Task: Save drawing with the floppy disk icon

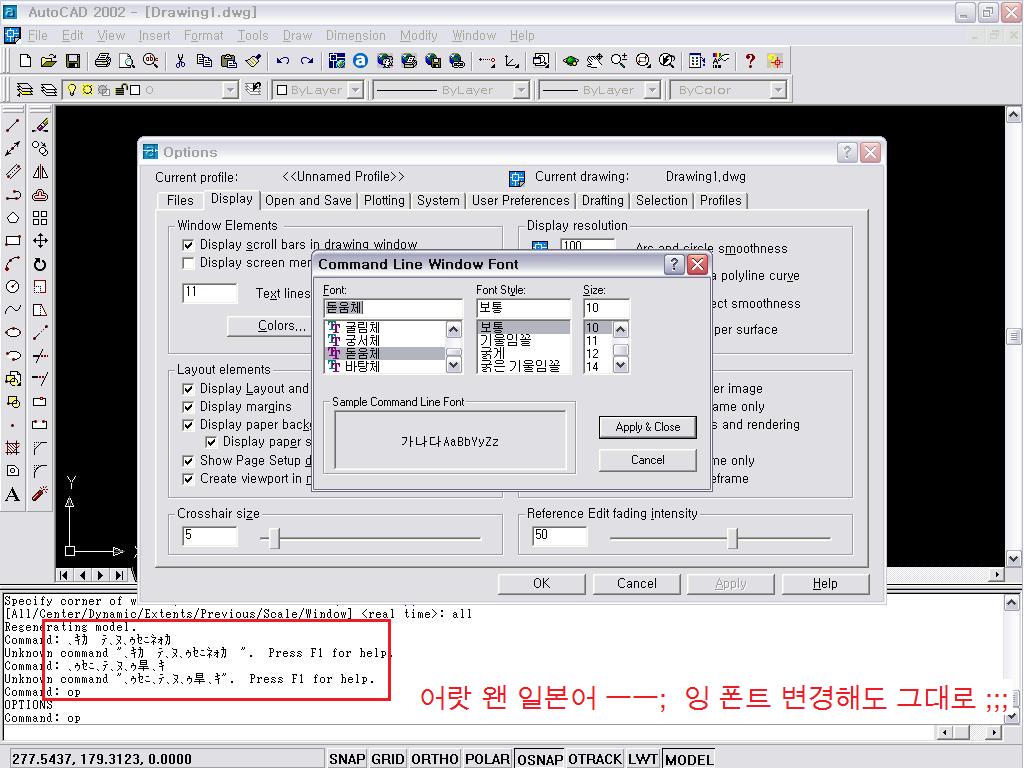Action: 72,61
